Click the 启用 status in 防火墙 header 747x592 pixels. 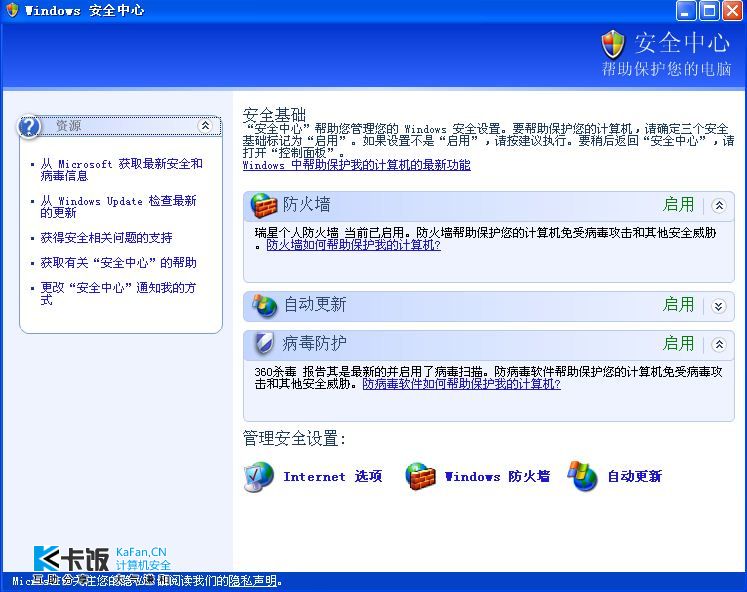678,205
